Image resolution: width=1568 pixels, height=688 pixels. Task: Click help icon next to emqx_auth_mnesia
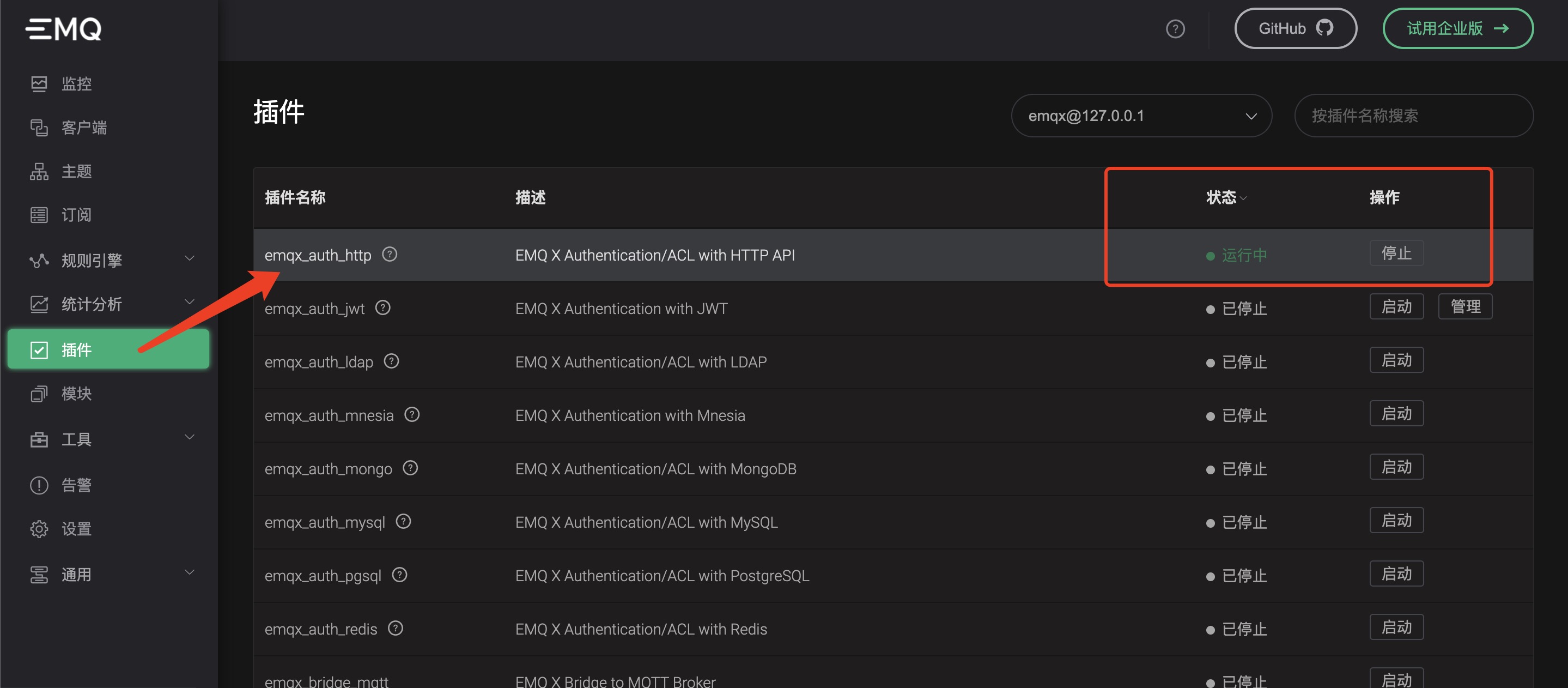coord(412,415)
